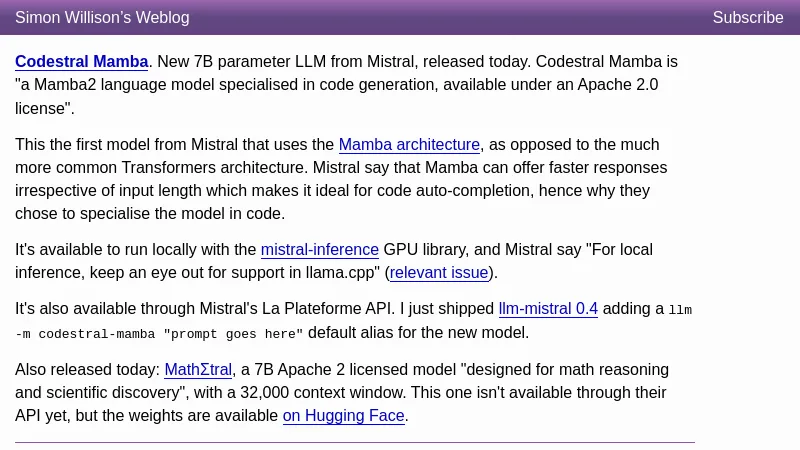The width and height of the screenshot is (800, 450).
Task: Open the mistral-inference library link
Action: [x=320, y=250]
